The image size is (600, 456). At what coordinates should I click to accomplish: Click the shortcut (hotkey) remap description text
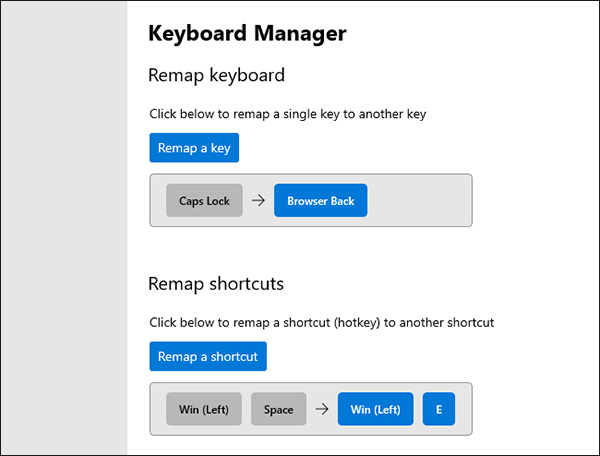(x=322, y=323)
